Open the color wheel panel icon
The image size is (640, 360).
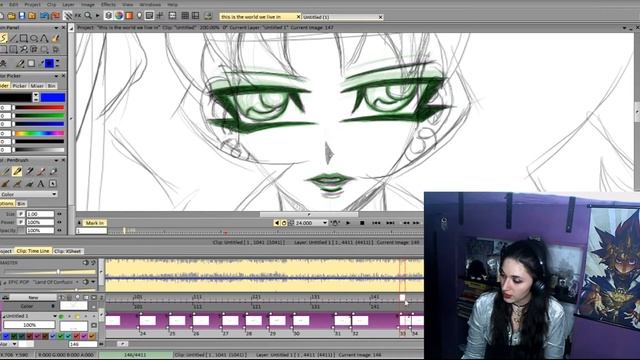(119, 16)
